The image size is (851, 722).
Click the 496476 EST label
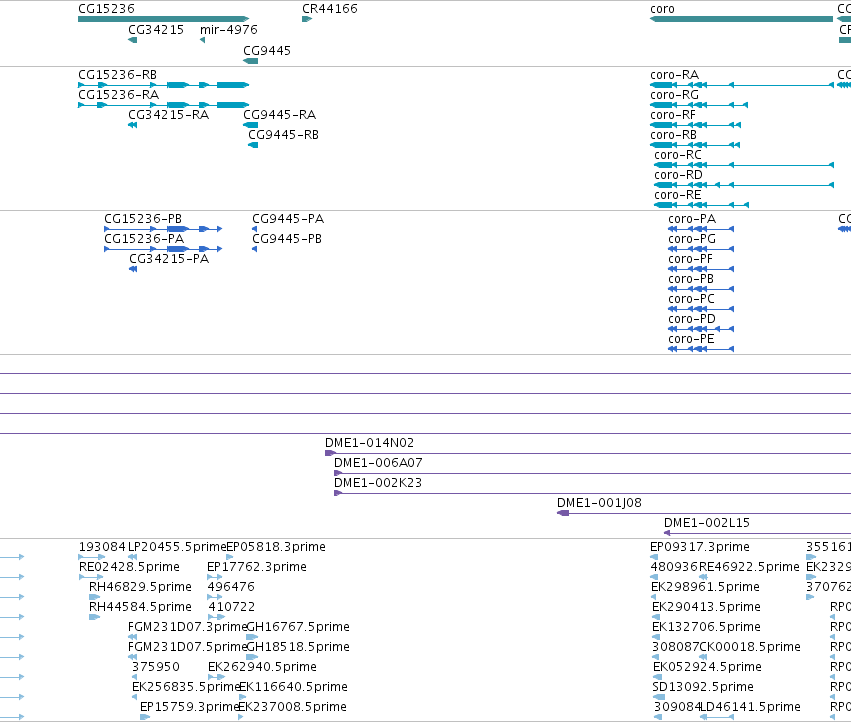pyautogui.click(x=231, y=587)
